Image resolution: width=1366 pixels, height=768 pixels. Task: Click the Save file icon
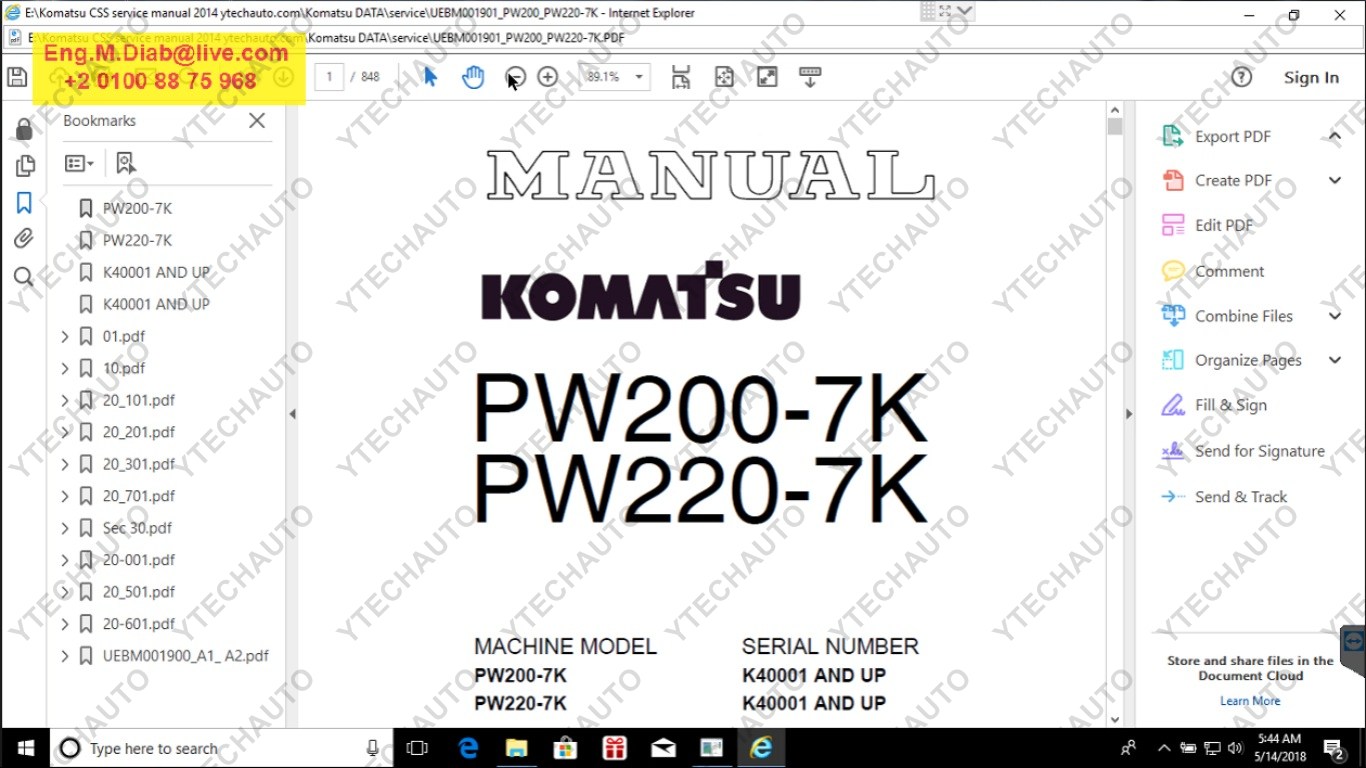tap(16, 77)
